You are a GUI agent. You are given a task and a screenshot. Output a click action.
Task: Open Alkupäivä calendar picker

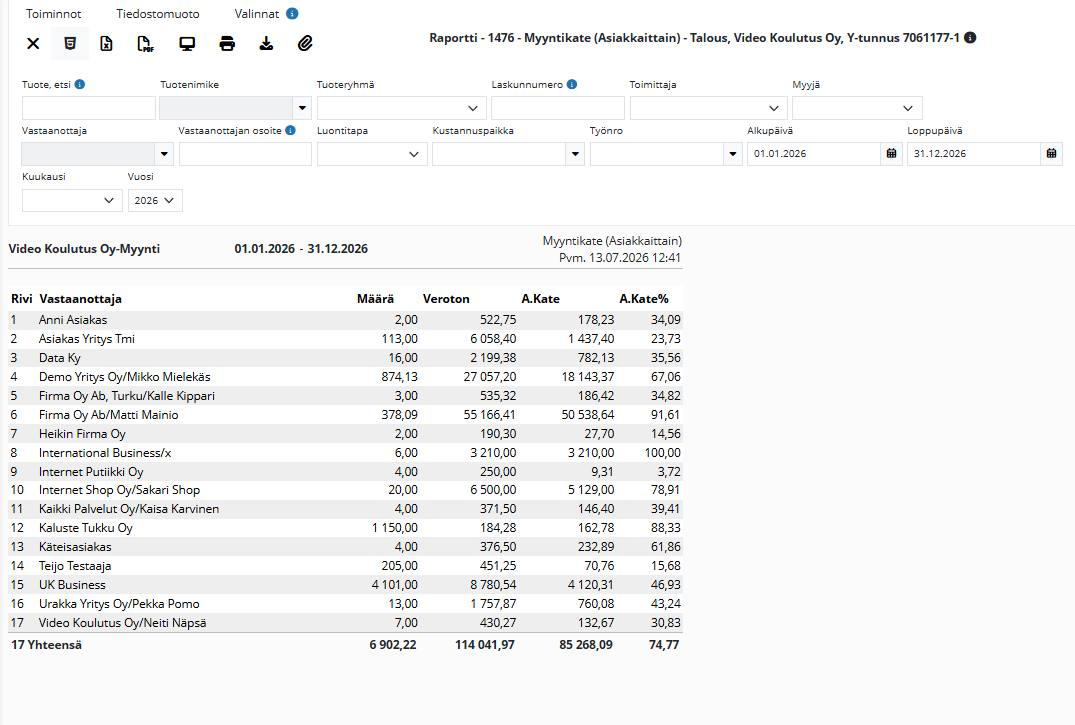[x=891, y=154]
